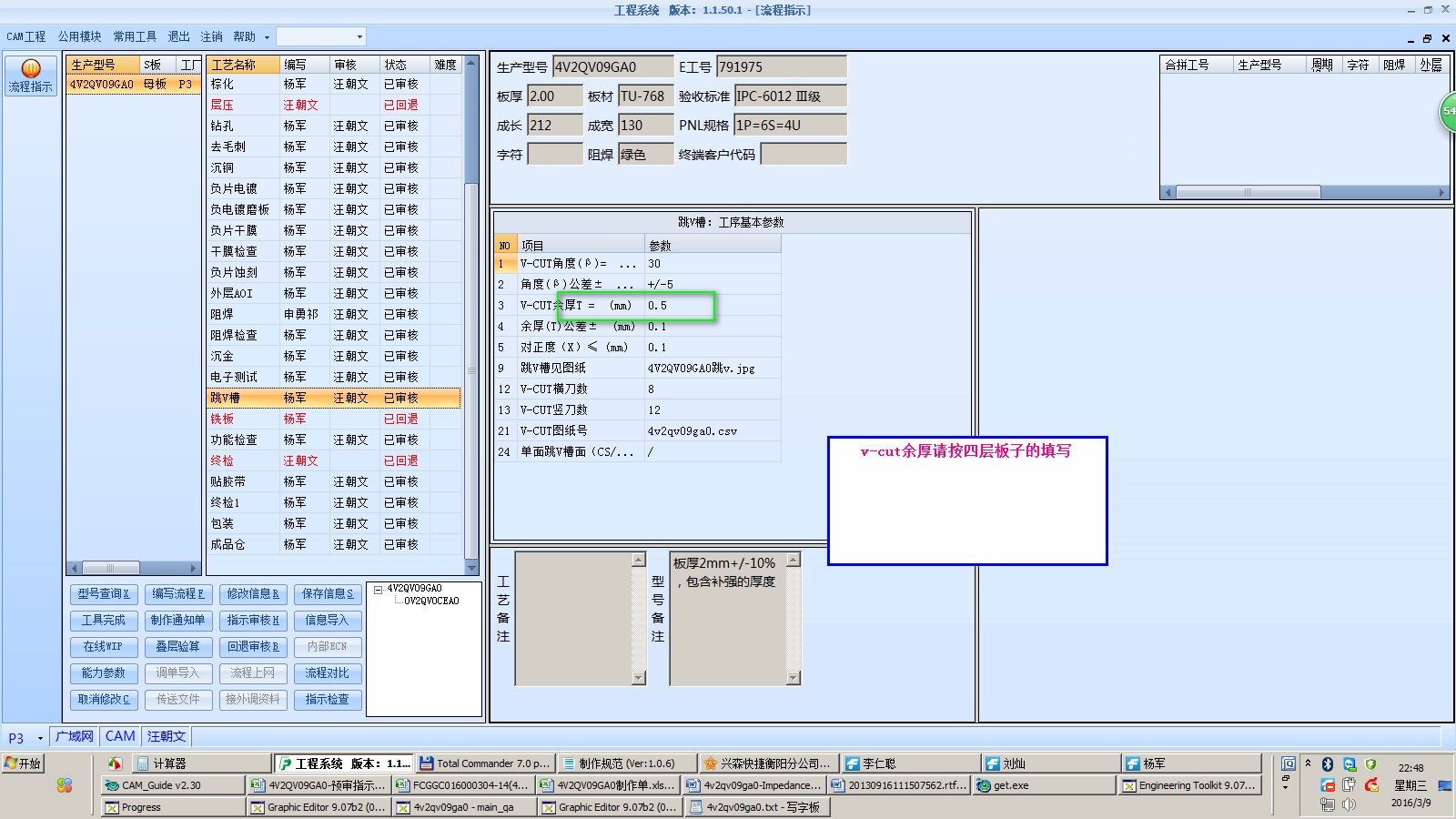Open 帮助 menu
This screenshot has height=819, width=1456.
pyautogui.click(x=244, y=36)
